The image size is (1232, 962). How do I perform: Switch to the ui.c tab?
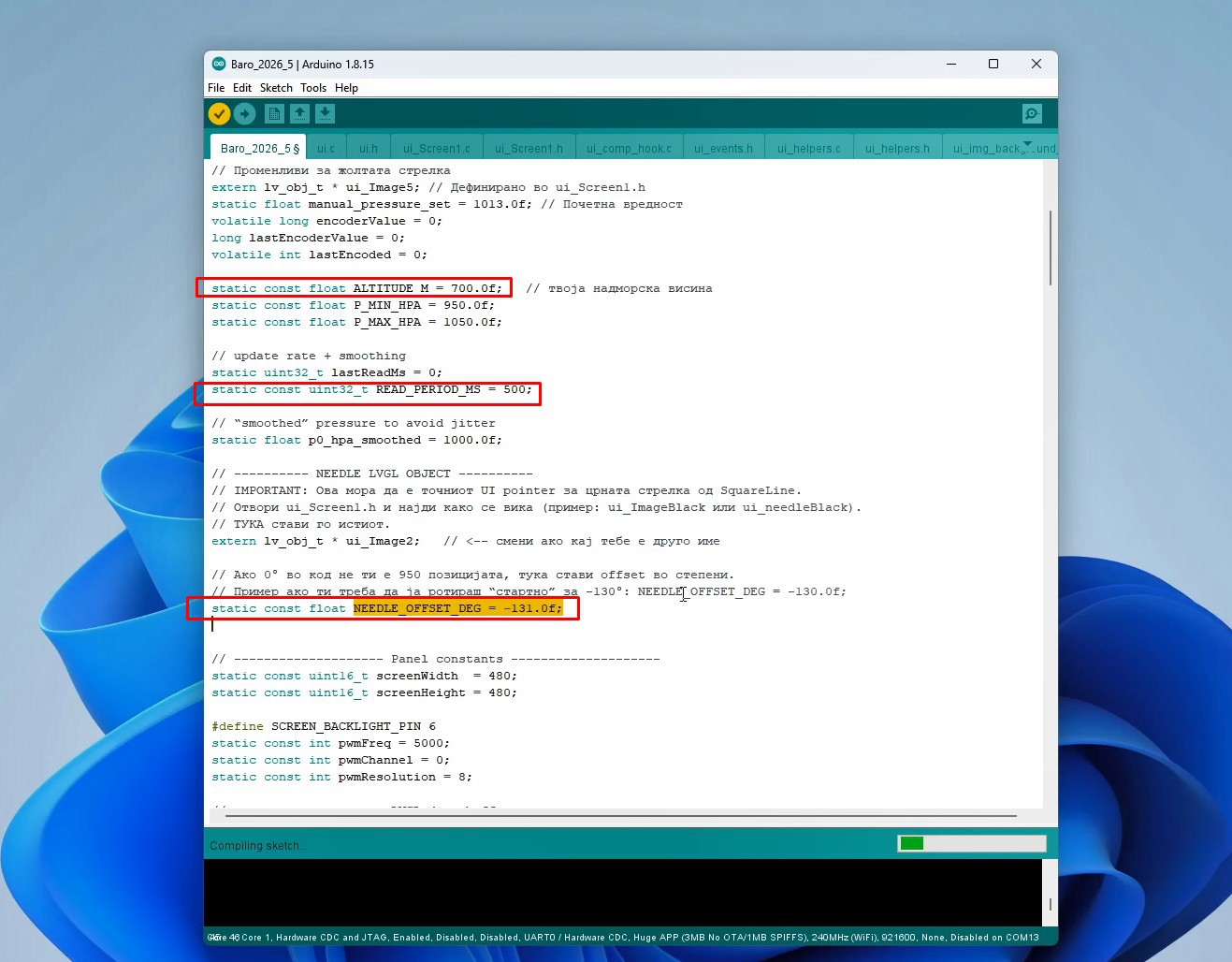coord(326,148)
